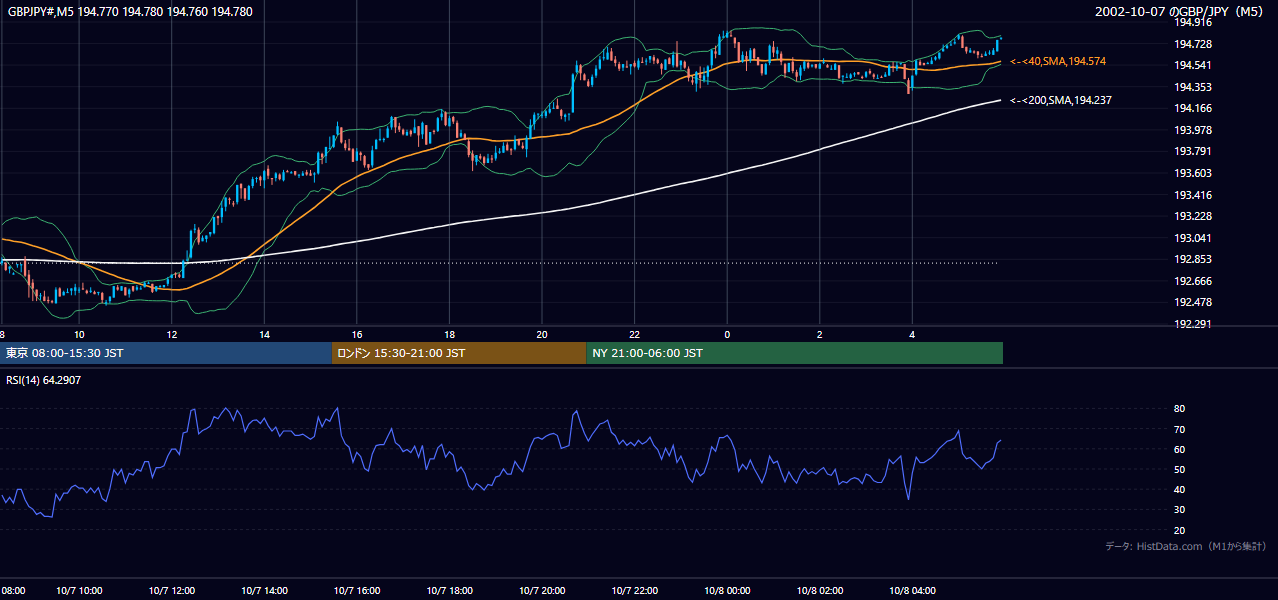The height and width of the screenshot is (600, 1278).
Task: Click RSI scale value 50
Action: tap(1180, 469)
